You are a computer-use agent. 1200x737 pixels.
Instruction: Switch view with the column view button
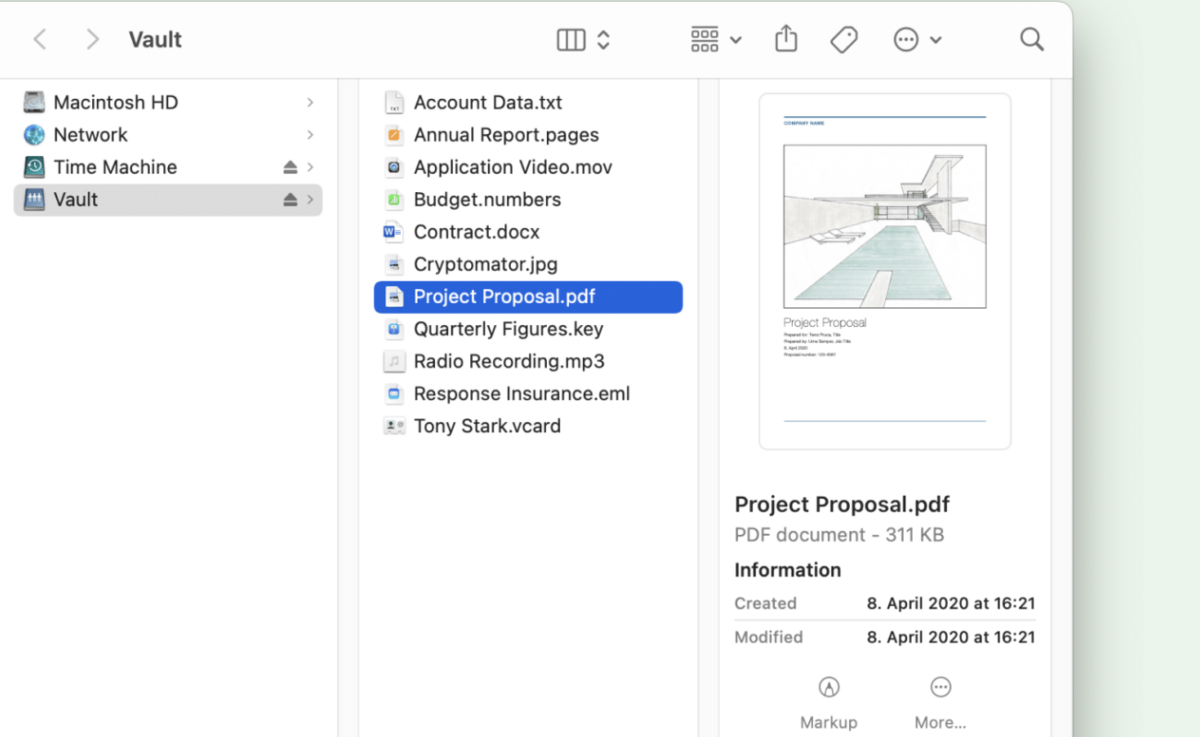[x=571, y=40]
